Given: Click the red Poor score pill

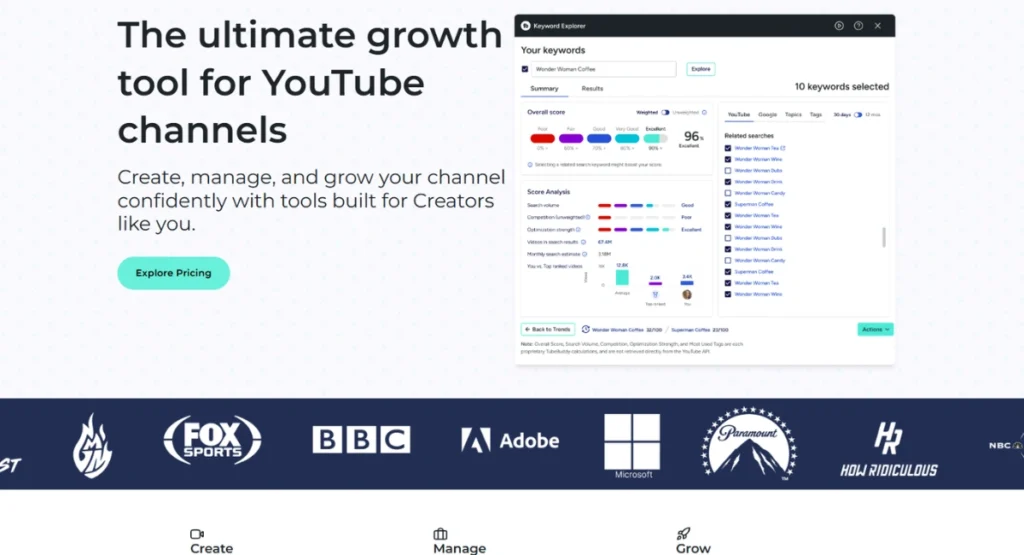Looking at the screenshot, I should (542, 138).
